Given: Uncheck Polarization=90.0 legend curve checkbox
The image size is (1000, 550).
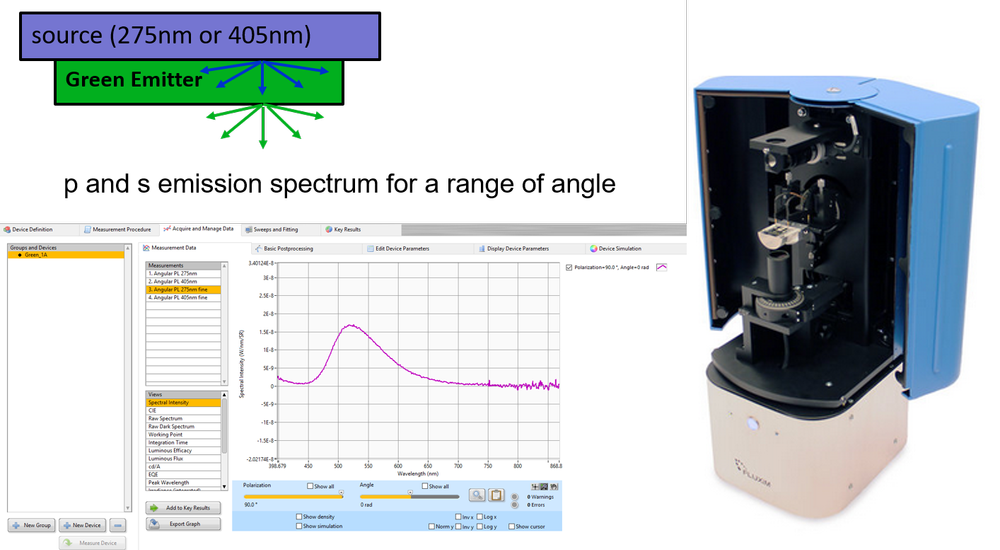Looking at the screenshot, I should [x=569, y=268].
